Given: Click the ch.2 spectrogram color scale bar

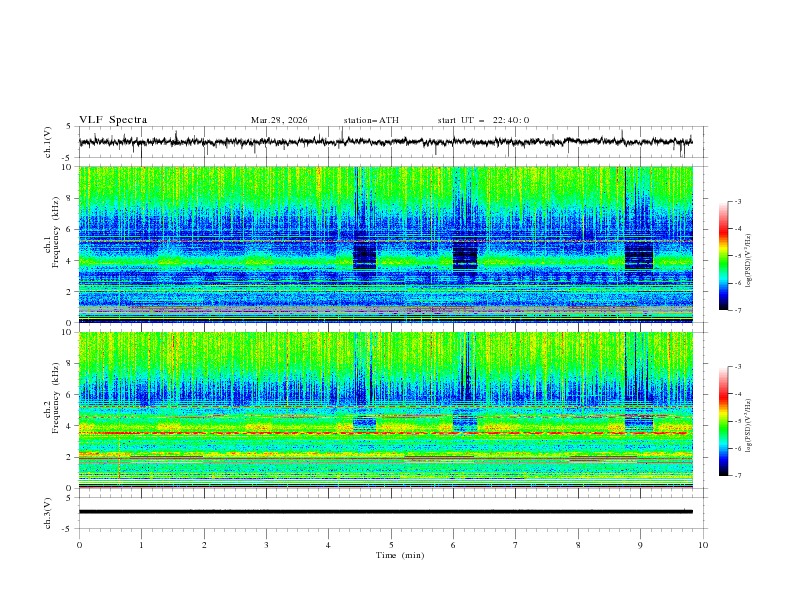Looking at the screenshot, I should point(723,421).
